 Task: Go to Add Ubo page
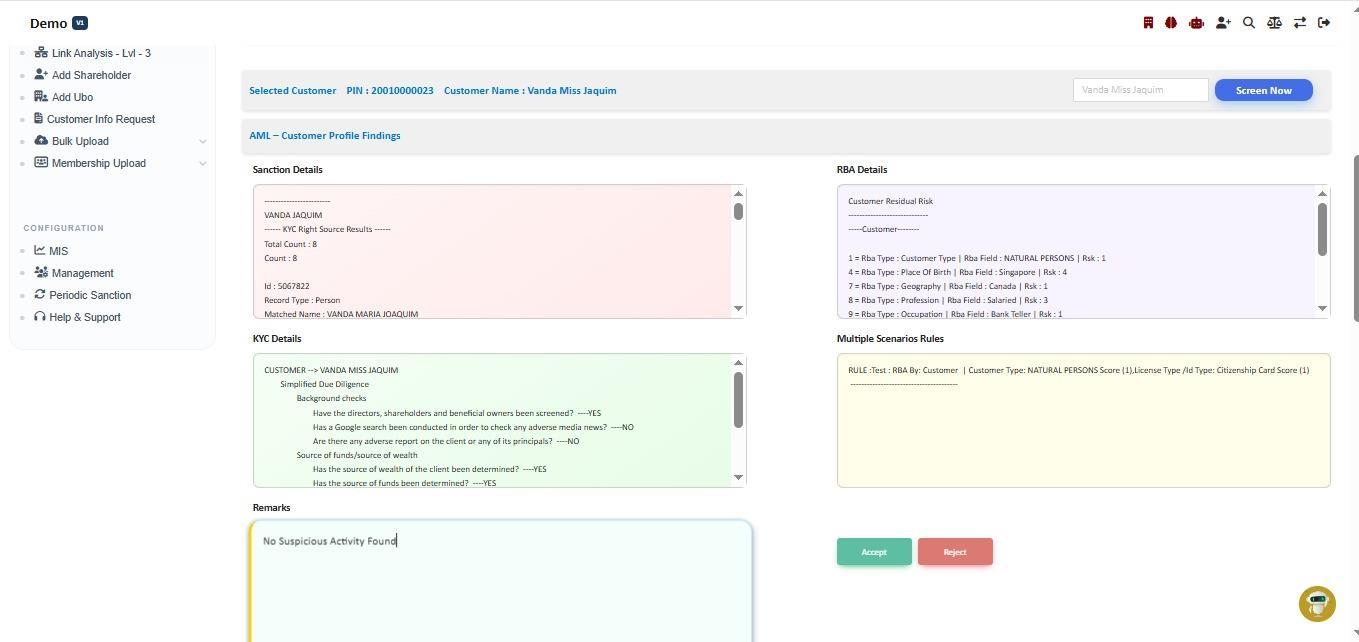click(72, 97)
